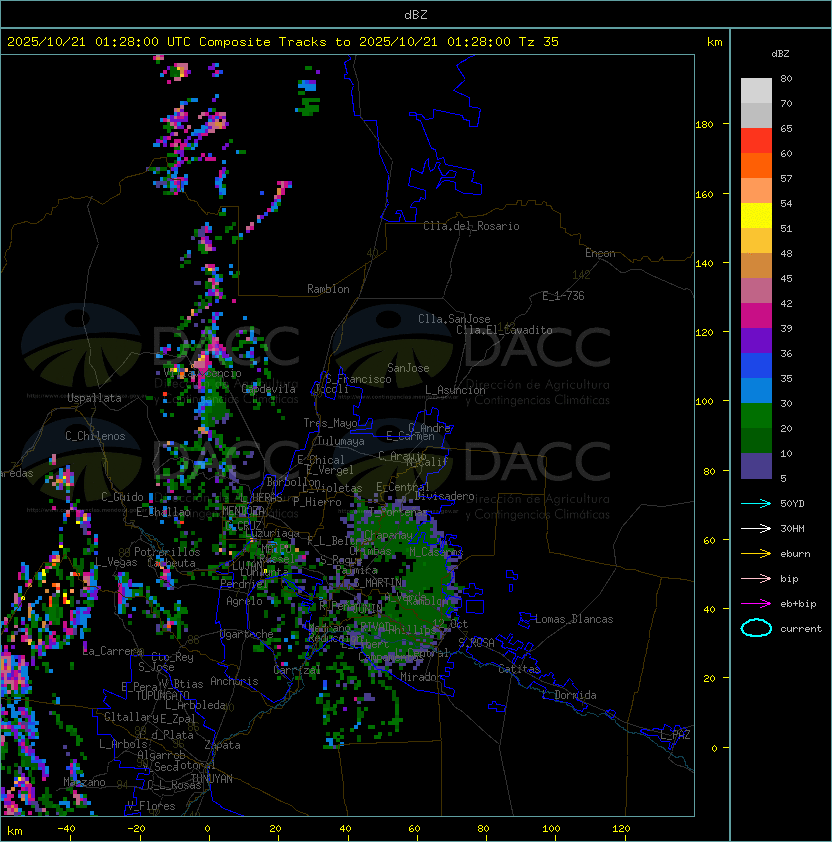Click the pink bip arrow icon
This screenshot has width=832, height=842.
point(756,579)
